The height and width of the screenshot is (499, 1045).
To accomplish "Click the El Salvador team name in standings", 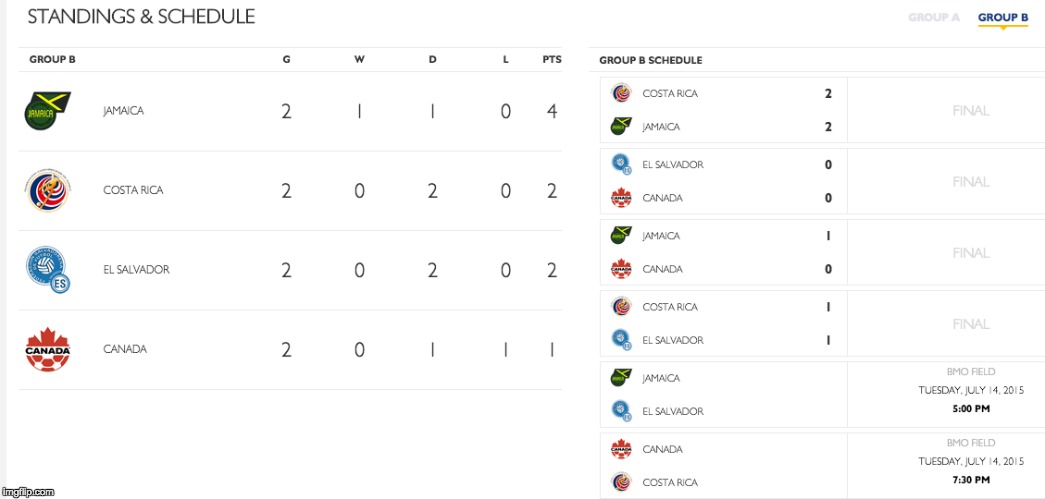I will pyautogui.click(x=136, y=270).
